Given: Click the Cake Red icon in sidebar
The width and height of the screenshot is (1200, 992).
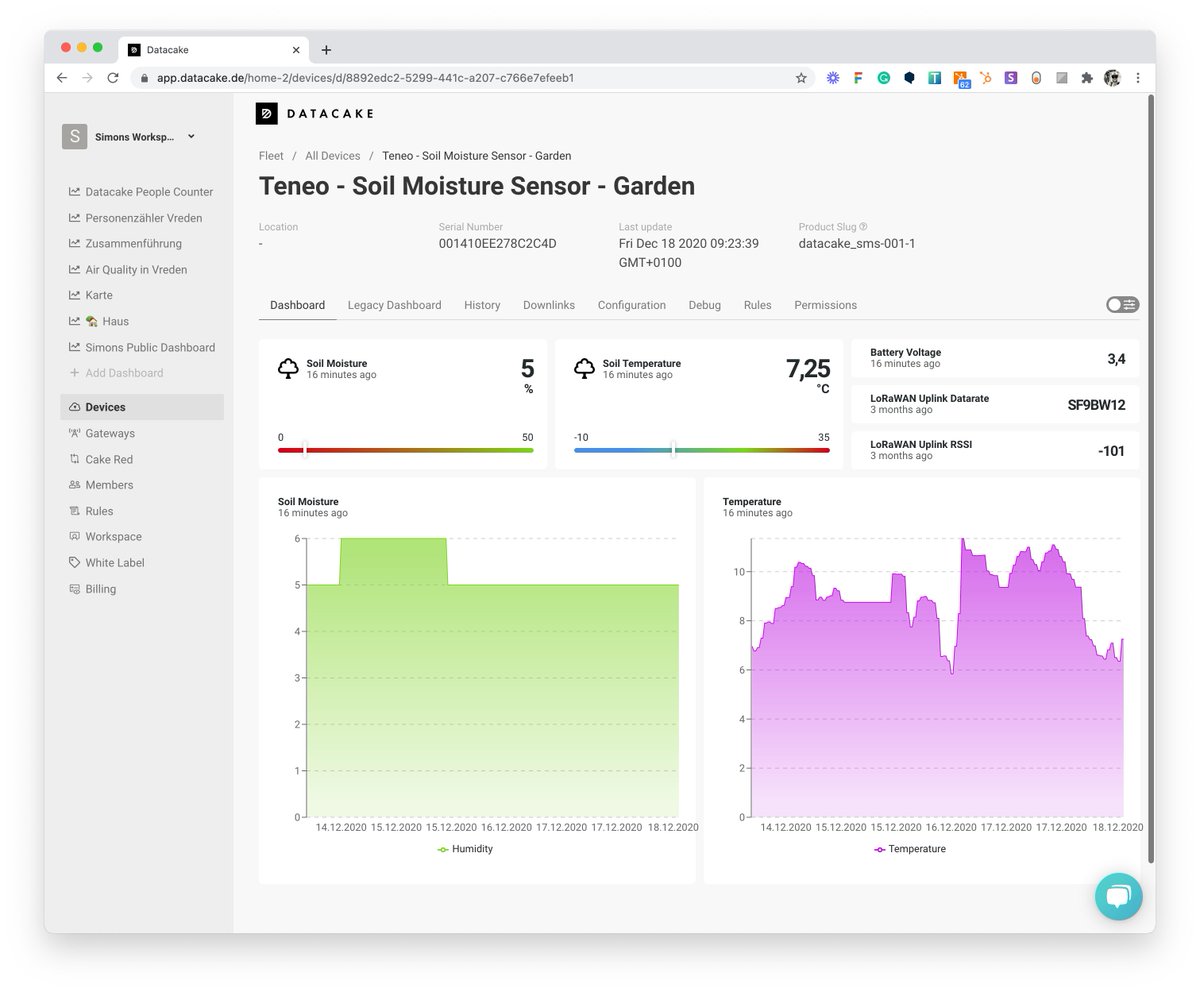Looking at the screenshot, I should (x=74, y=459).
